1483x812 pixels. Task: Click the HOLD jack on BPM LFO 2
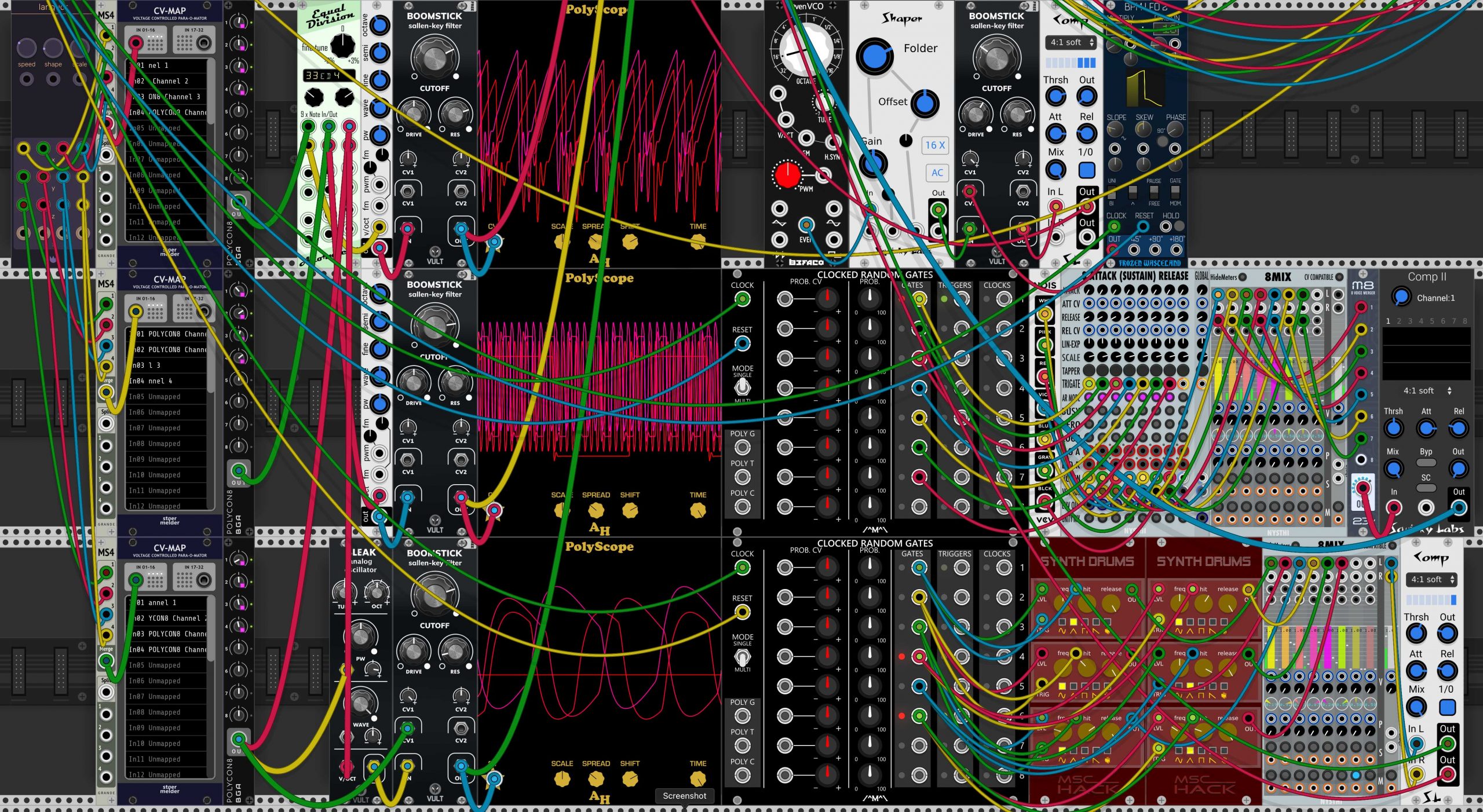pyautogui.click(x=1166, y=226)
